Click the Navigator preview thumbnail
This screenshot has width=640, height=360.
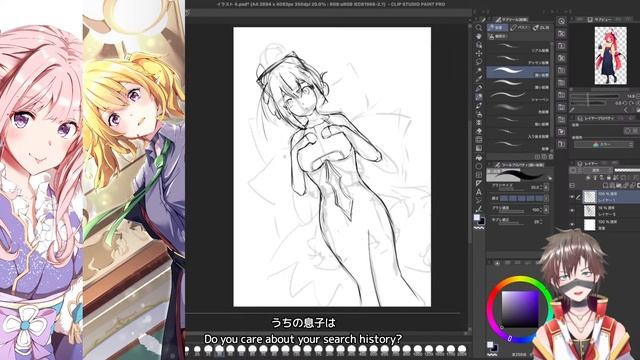coord(610,56)
